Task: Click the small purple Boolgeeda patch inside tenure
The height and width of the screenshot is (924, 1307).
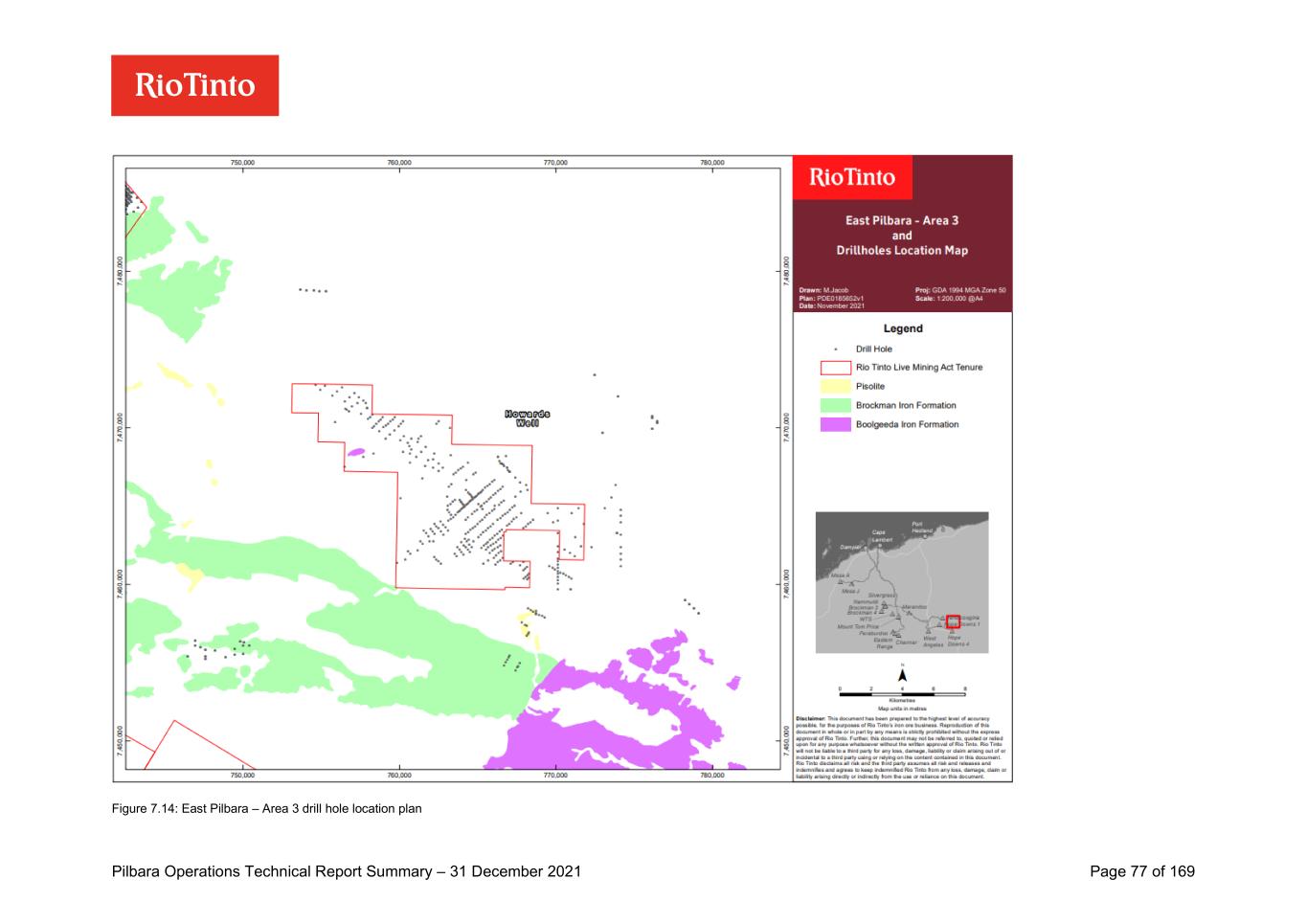Action: point(355,453)
